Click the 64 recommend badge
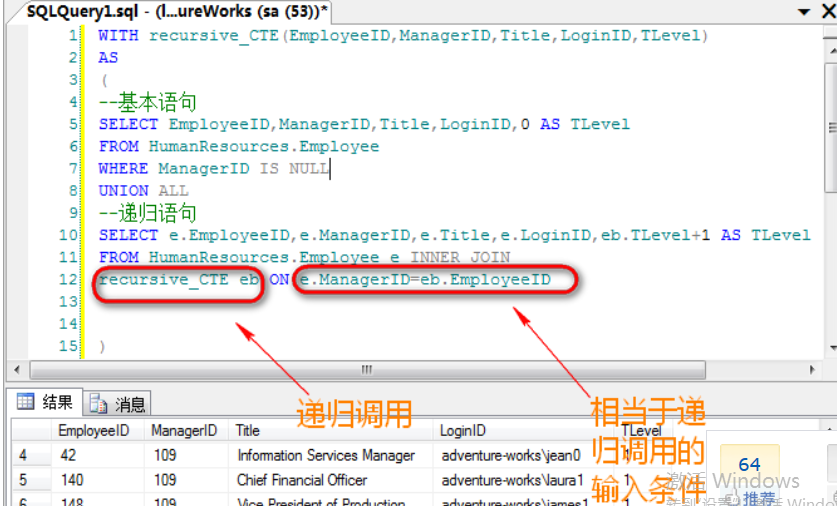 click(749, 465)
